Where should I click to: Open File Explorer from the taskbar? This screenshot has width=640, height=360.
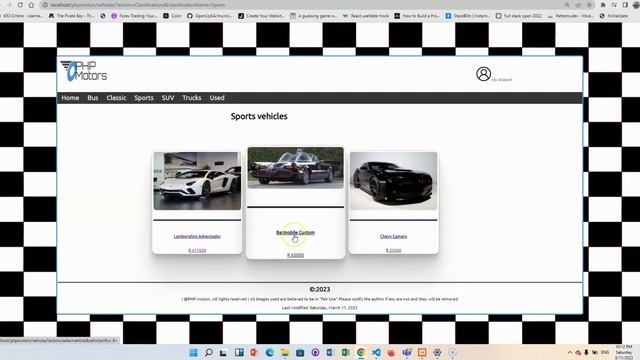[x=284, y=352]
